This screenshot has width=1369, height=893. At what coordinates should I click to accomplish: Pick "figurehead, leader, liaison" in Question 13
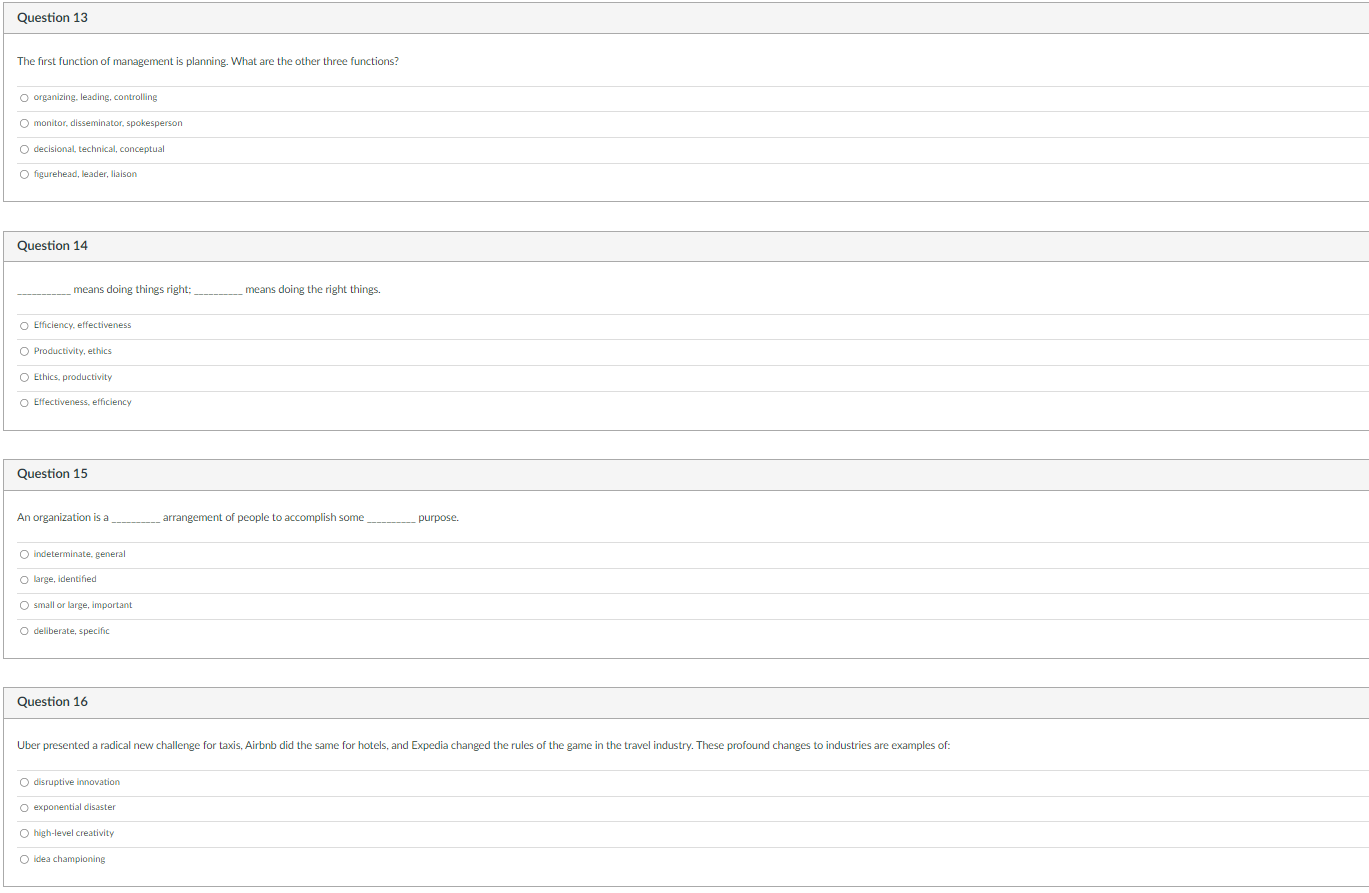pos(24,174)
